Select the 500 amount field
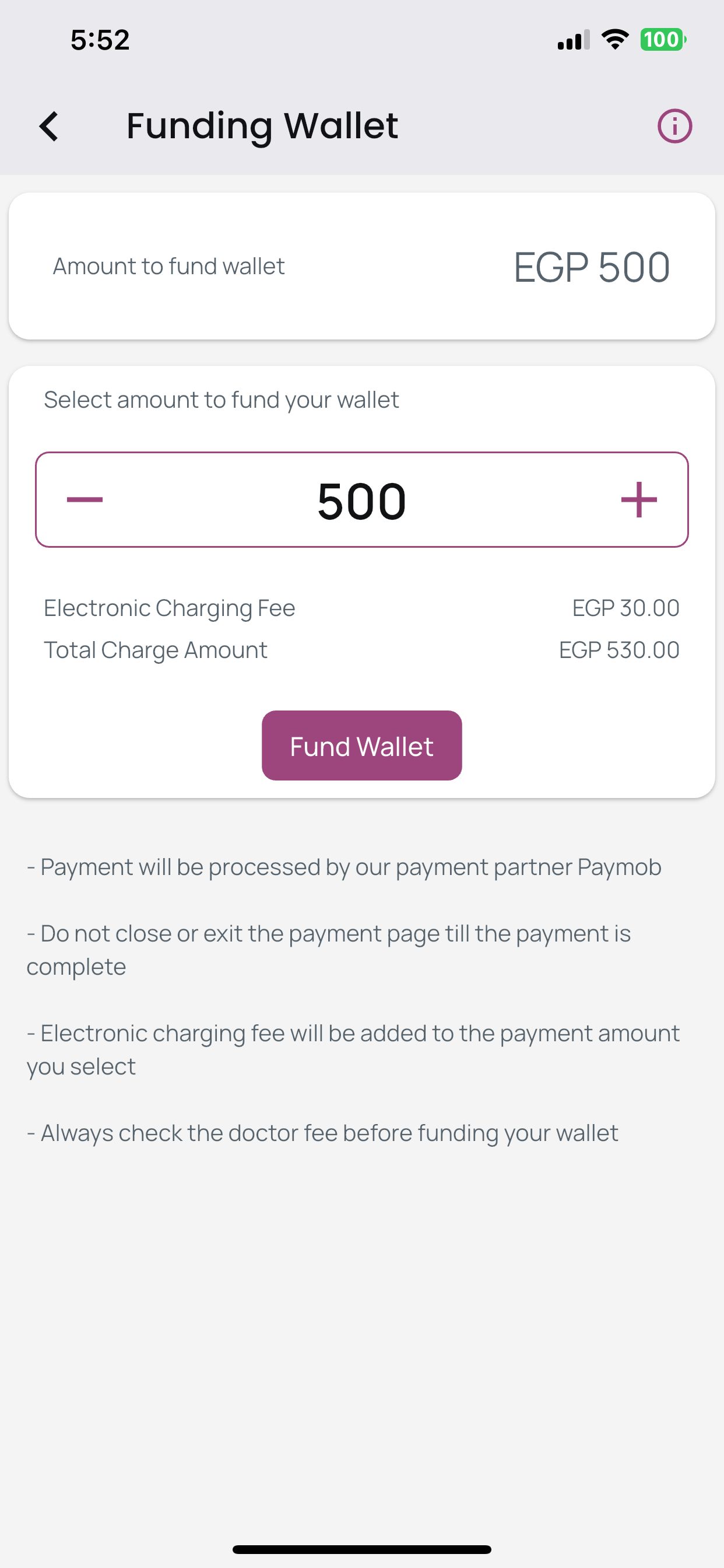The width and height of the screenshot is (724, 1568). click(x=361, y=500)
